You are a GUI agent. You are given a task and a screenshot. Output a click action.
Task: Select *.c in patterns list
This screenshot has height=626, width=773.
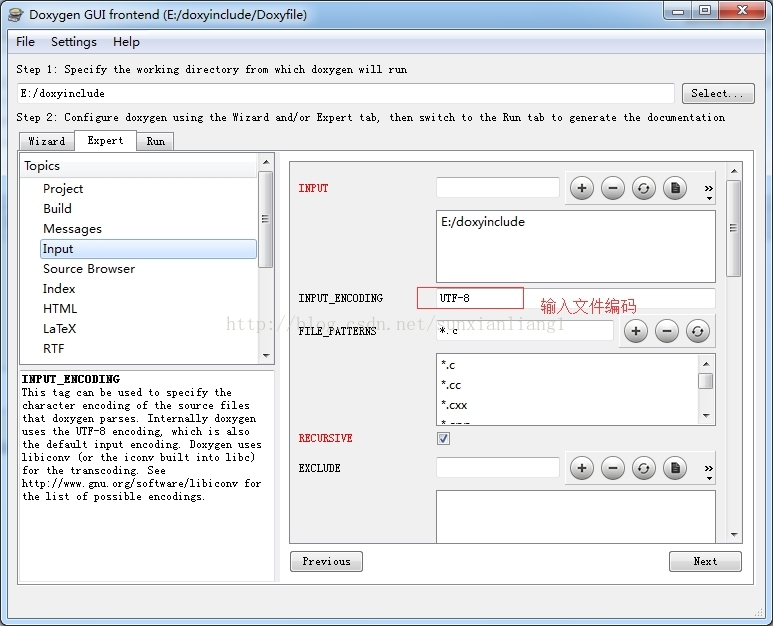448,365
